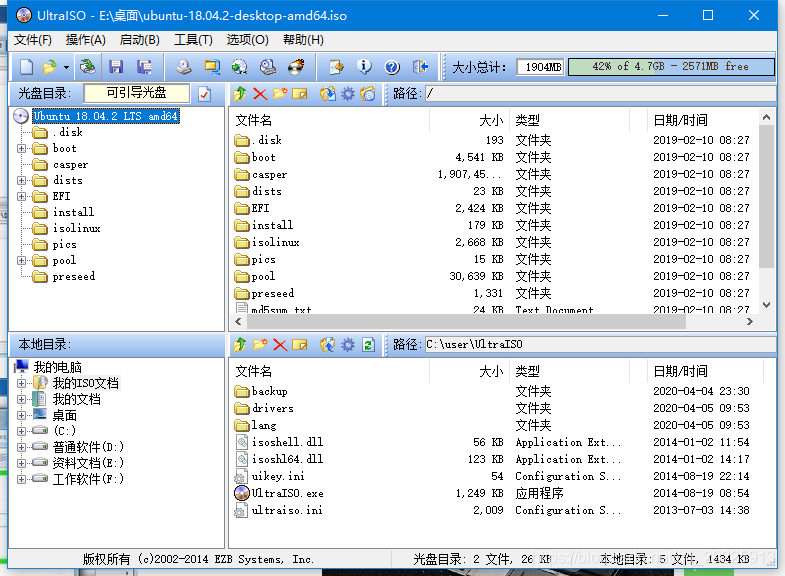Expand the 桌面 node in local tree
Screen dimensions: 785x576
(22, 415)
